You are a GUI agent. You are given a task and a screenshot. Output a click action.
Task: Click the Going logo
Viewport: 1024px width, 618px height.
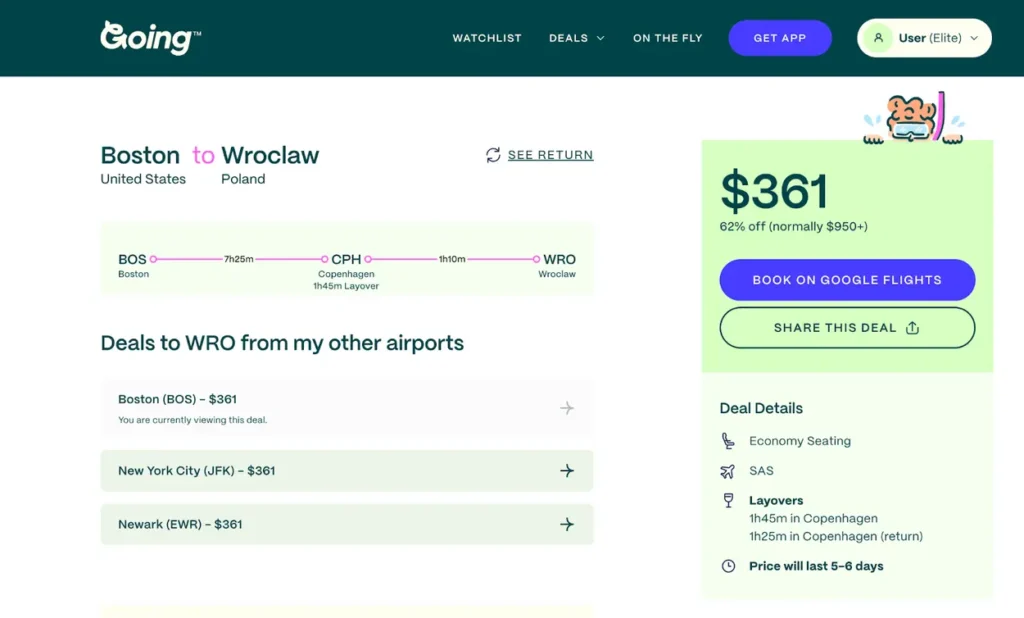click(x=149, y=37)
